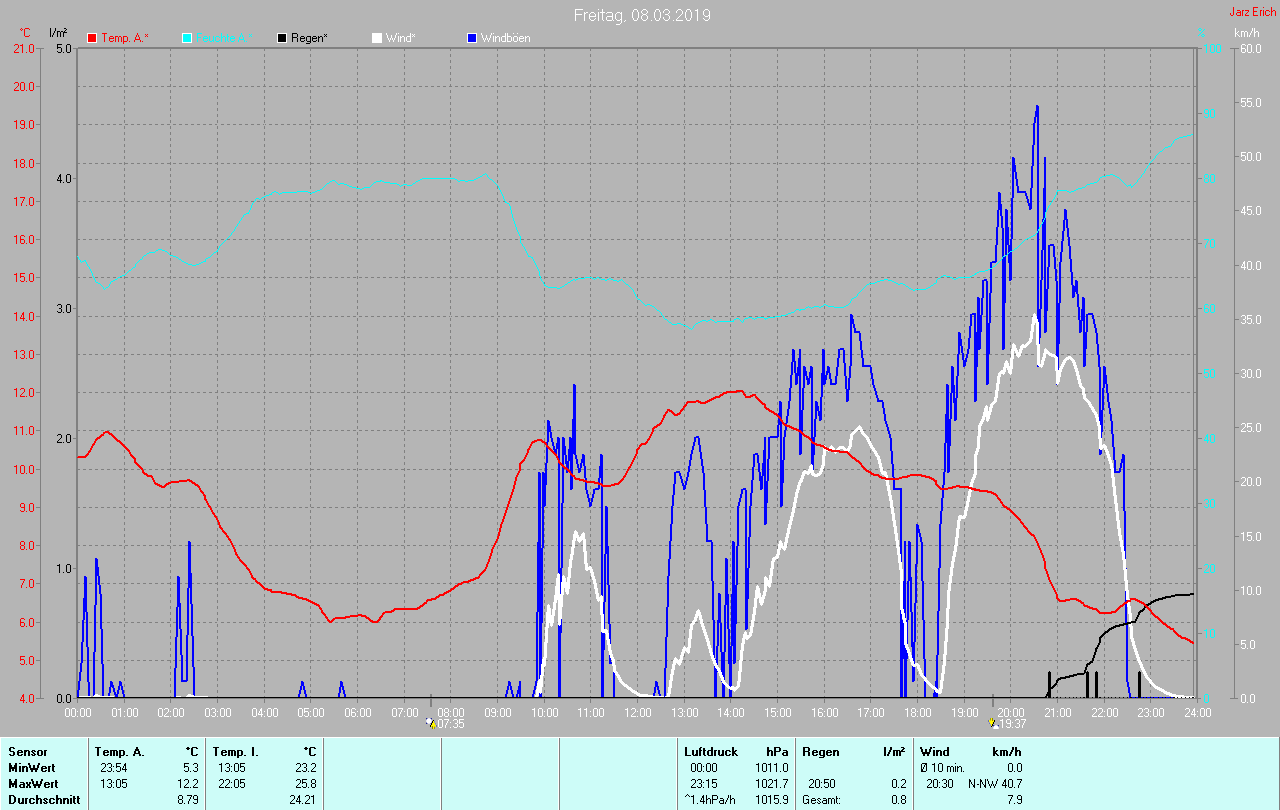1280x810 pixels.
Task: Click the '03:00' time axis label
Action: pos(218,713)
